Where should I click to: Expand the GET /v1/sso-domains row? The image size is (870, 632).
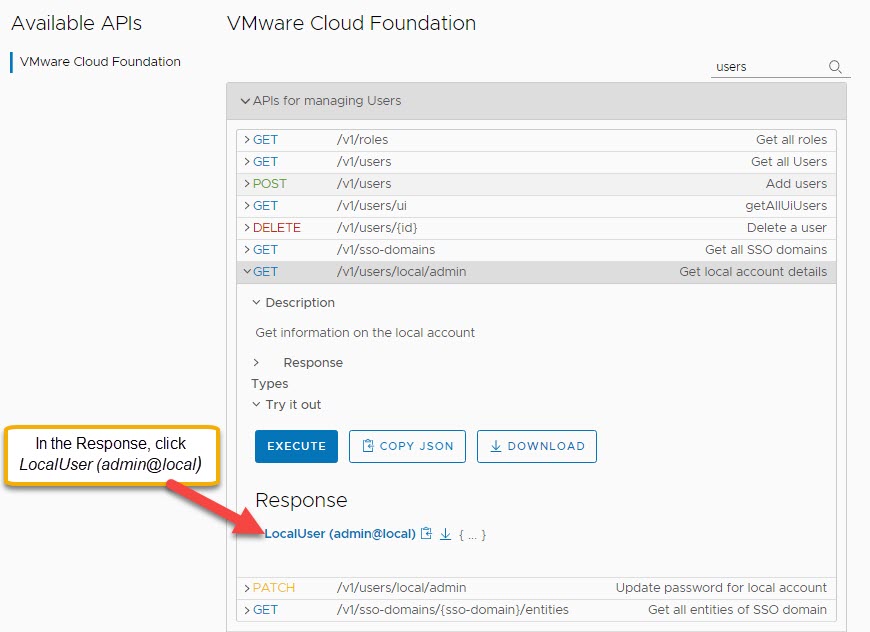247,250
